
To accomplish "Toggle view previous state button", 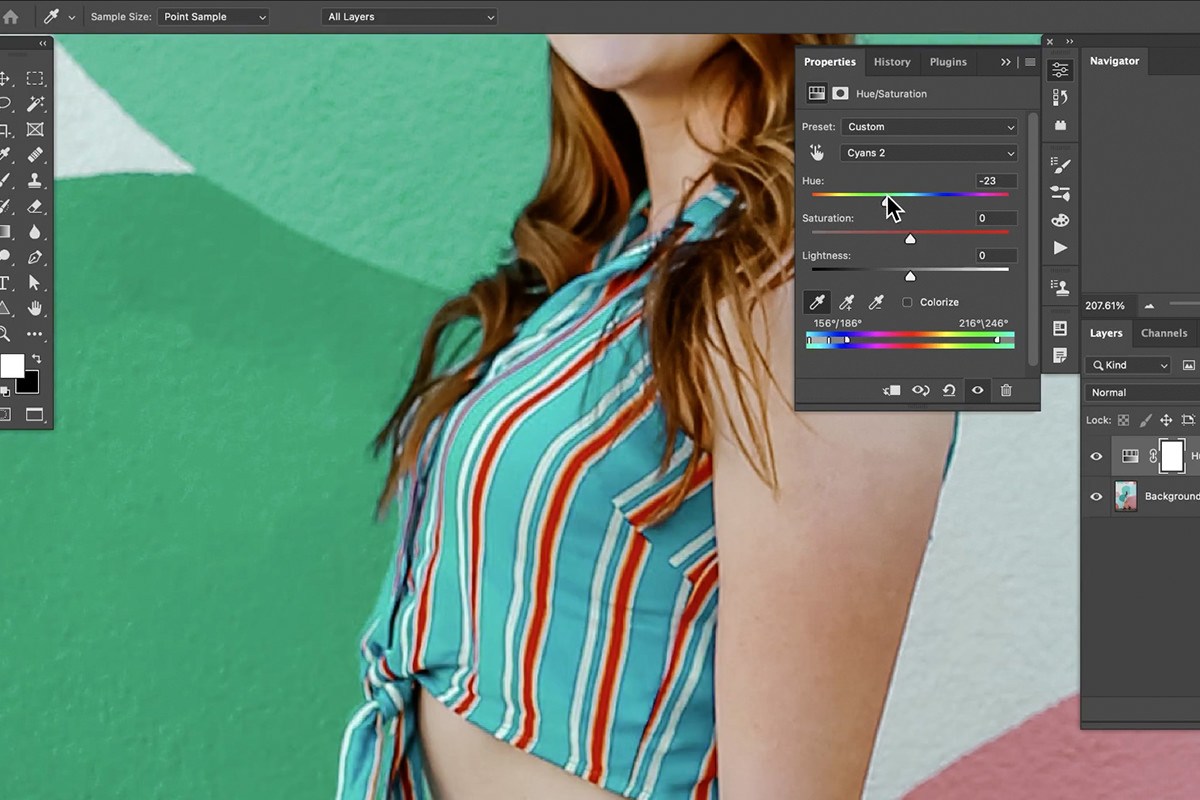I will [x=921, y=390].
